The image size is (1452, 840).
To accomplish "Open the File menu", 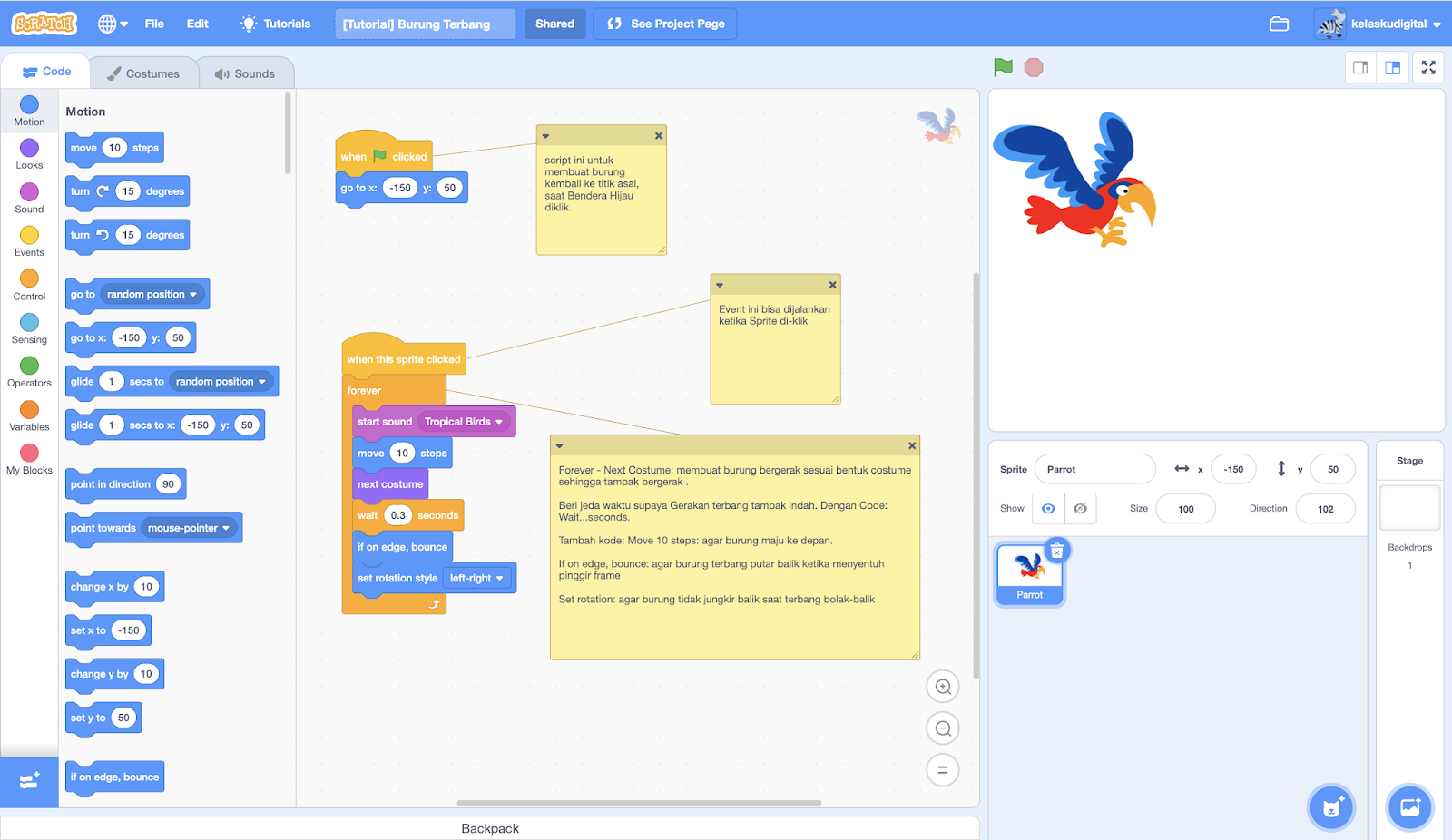I will tap(153, 24).
